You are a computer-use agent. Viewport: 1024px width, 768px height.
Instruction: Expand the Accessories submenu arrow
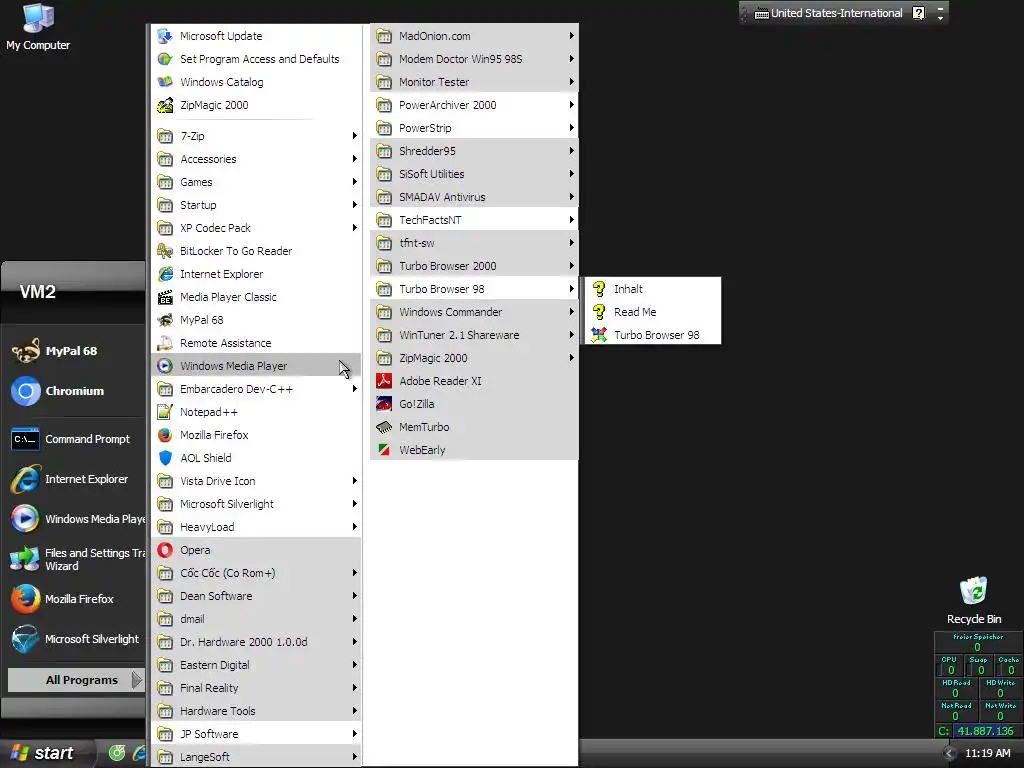coord(355,159)
